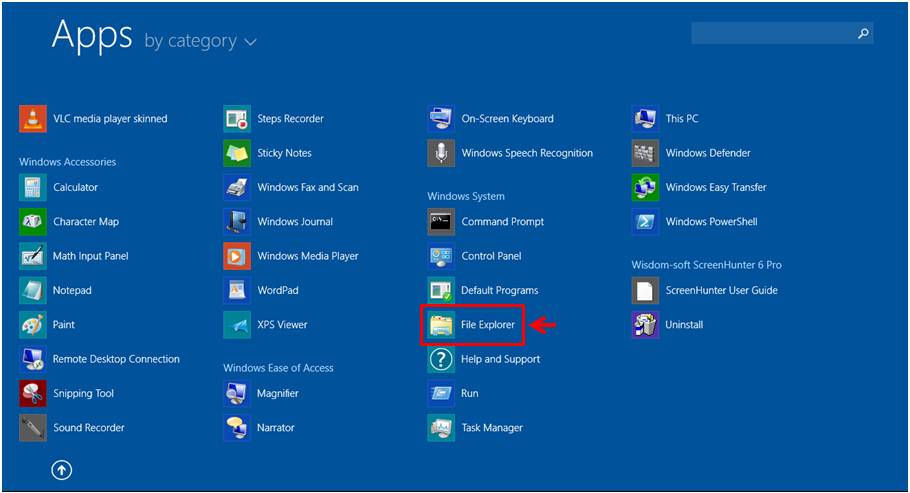Open the Sound Recorder microphone icon
The image size is (910, 493).
tap(32, 427)
